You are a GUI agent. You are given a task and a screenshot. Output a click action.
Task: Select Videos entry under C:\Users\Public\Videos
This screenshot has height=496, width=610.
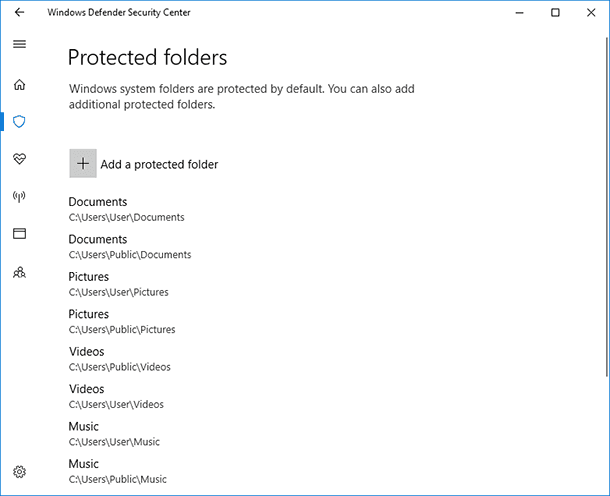click(120, 359)
